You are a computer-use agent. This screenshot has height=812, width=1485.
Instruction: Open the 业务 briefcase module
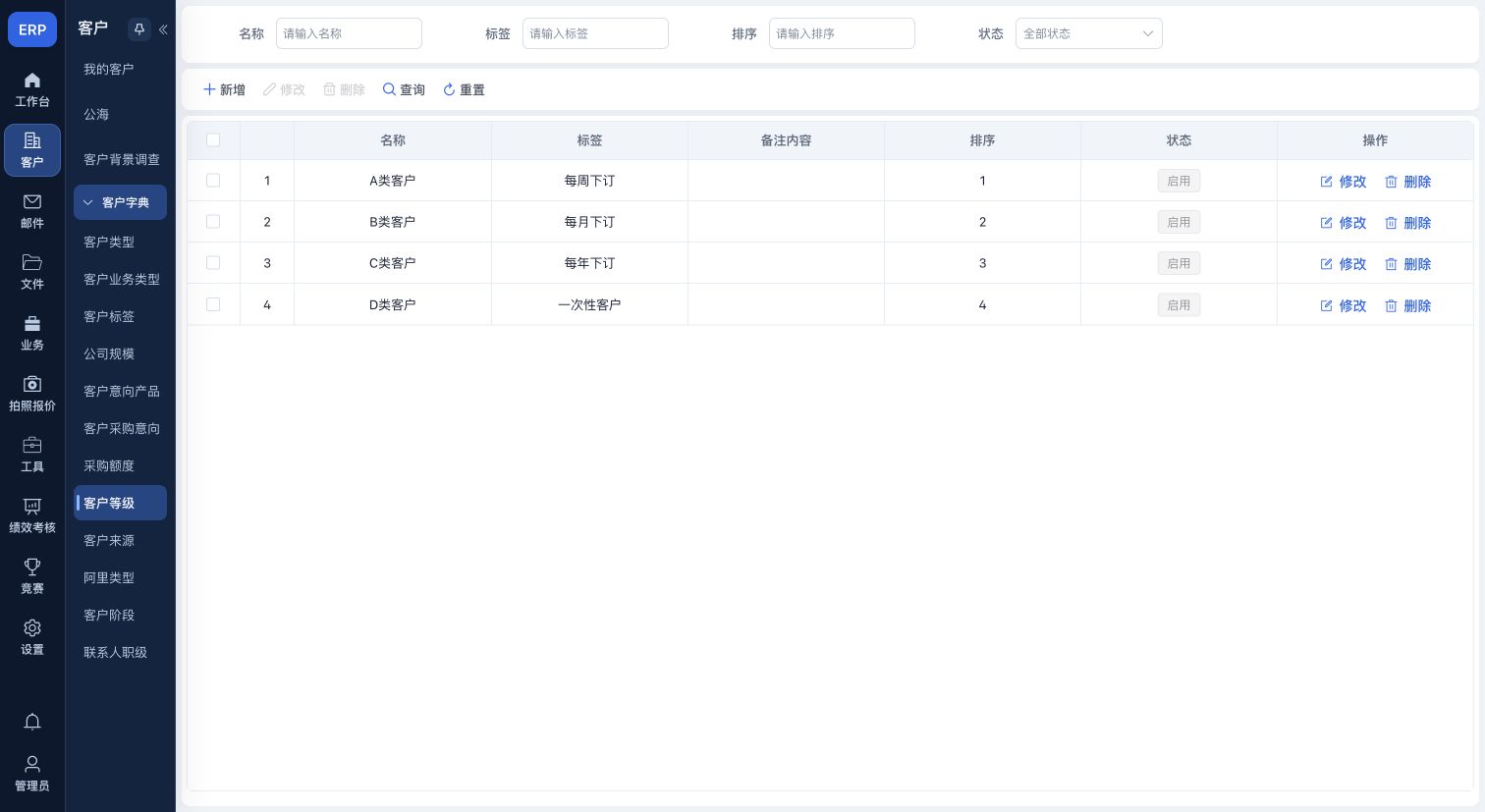click(32, 333)
